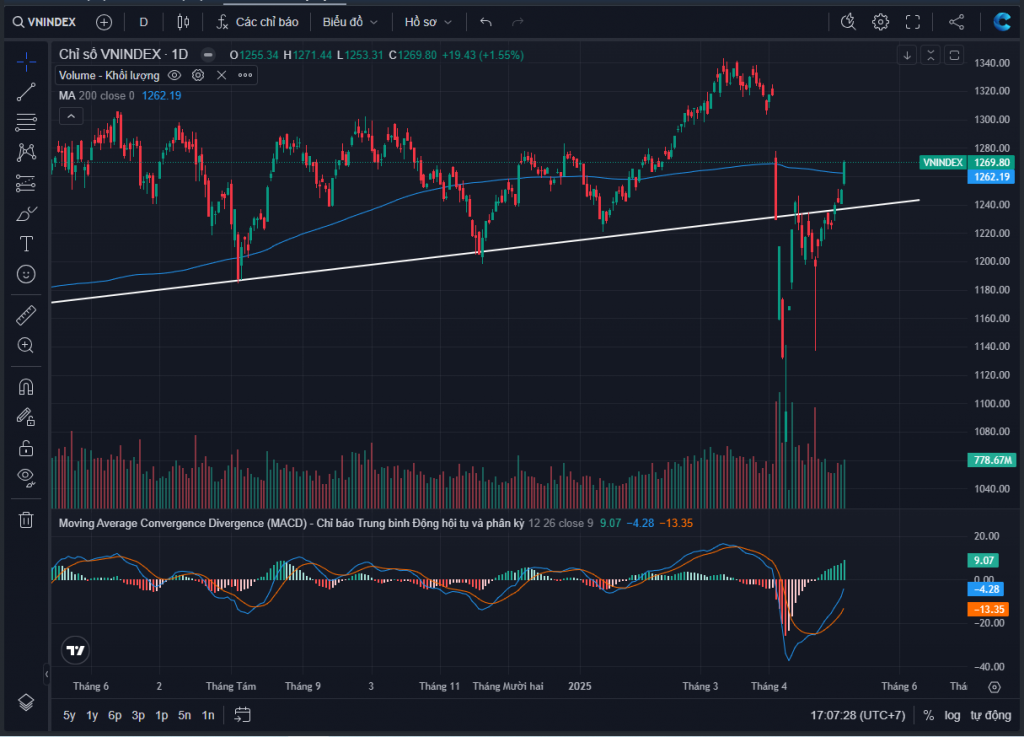Open the Biểu đồ dropdown
Viewport: 1024px width, 737px height.
click(x=350, y=22)
